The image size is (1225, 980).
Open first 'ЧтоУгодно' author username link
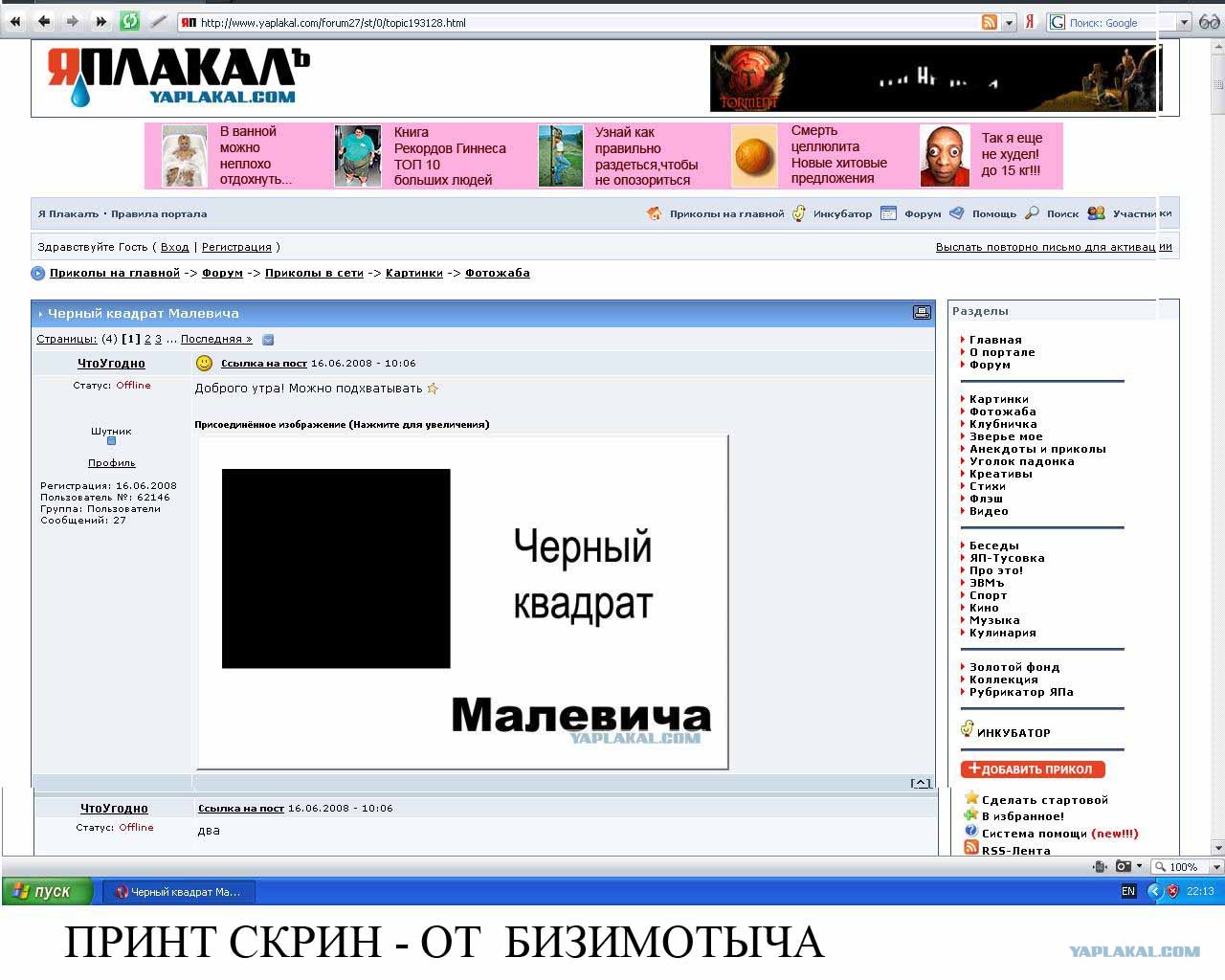[x=112, y=364]
